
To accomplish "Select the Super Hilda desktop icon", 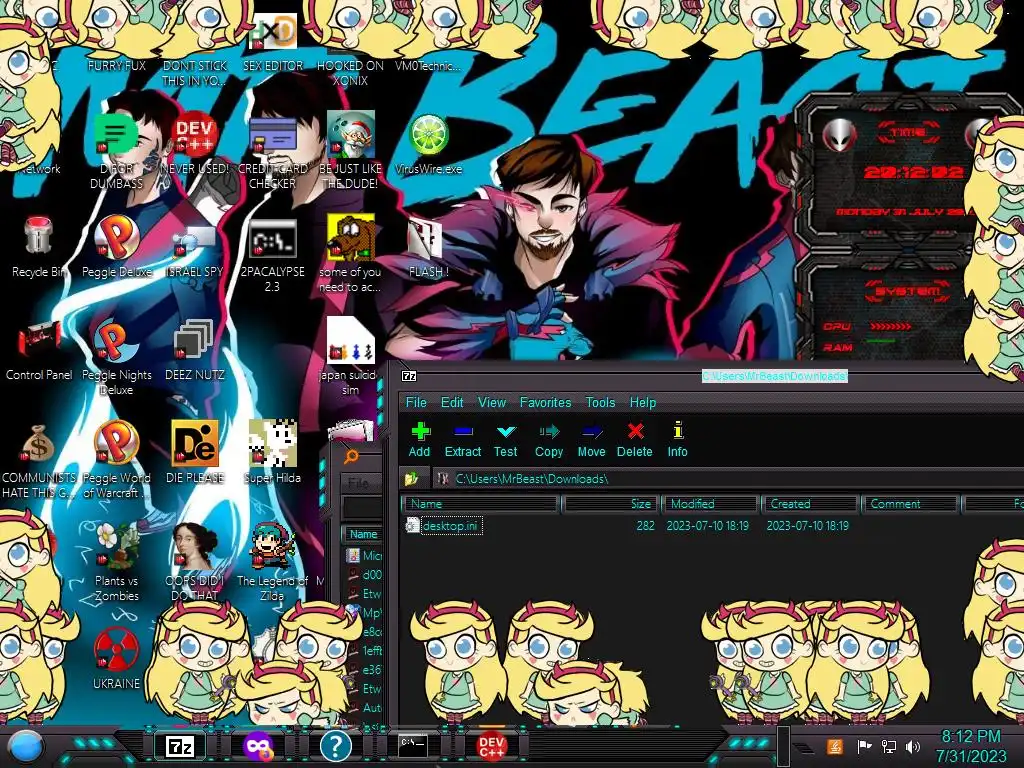I will [x=272, y=452].
